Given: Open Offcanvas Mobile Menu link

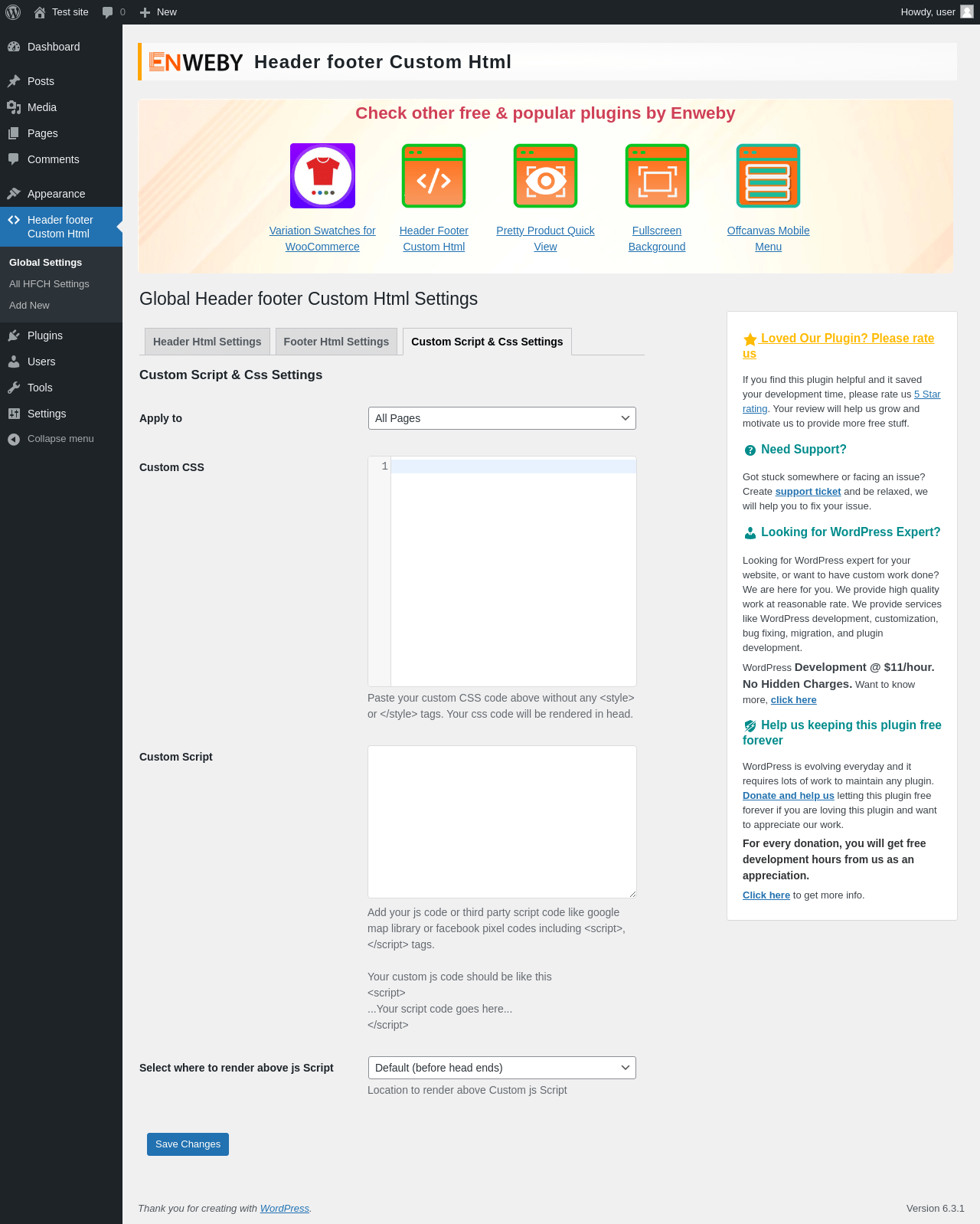Looking at the screenshot, I should click(x=769, y=239).
